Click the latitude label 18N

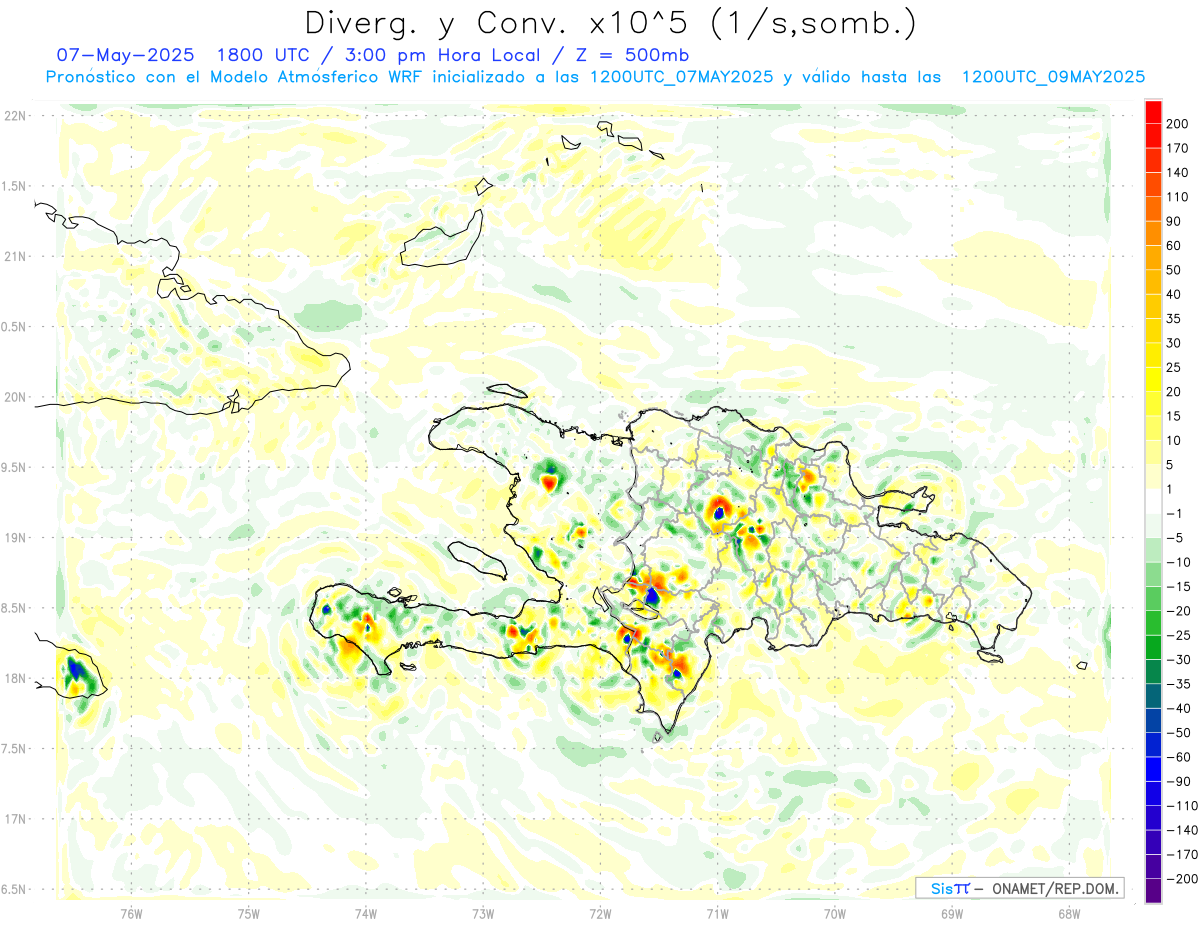(x=15, y=678)
